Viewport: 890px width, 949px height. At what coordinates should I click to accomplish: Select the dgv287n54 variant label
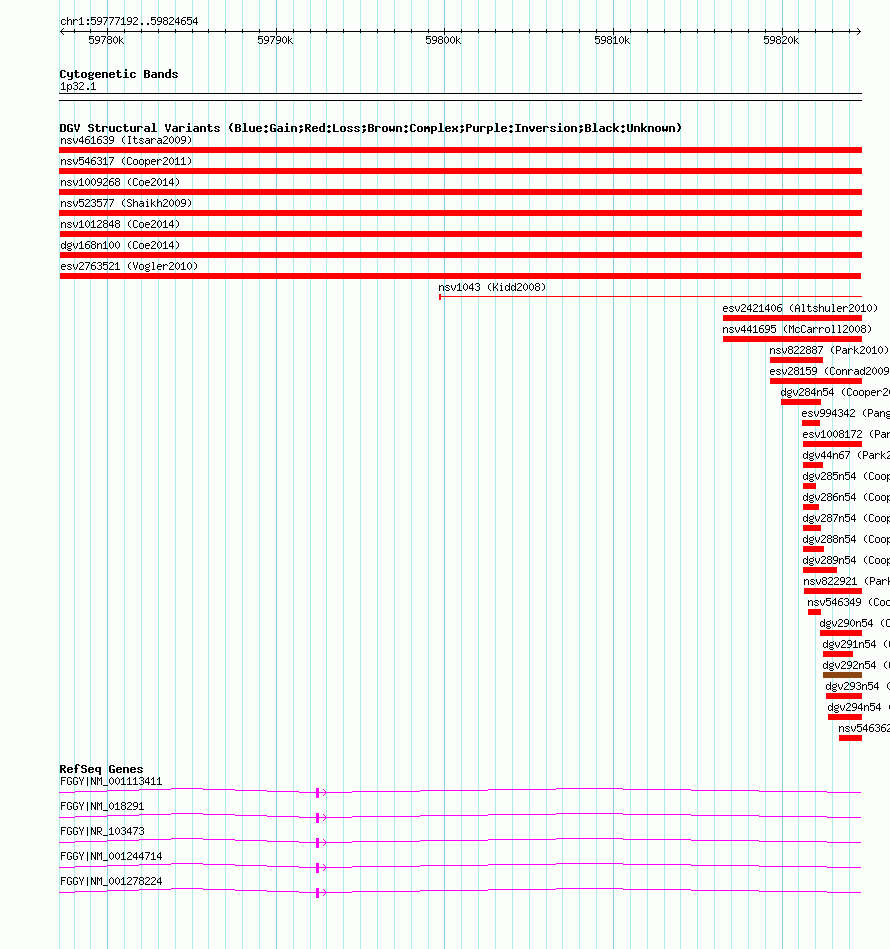click(x=846, y=518)
